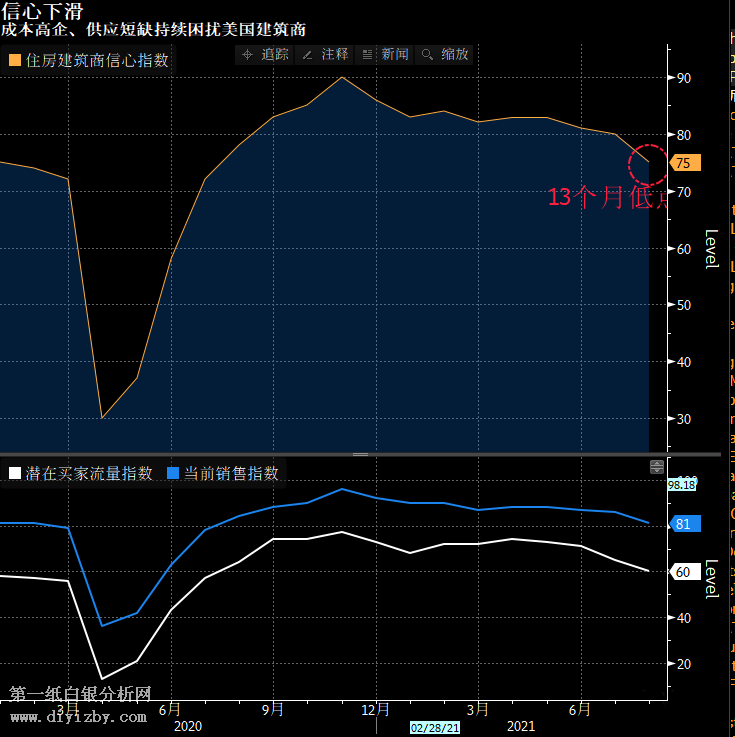Click the magnifier icon beside 缩放
Image resolution: width=735 pixels, height=737 pixels.
427,55
